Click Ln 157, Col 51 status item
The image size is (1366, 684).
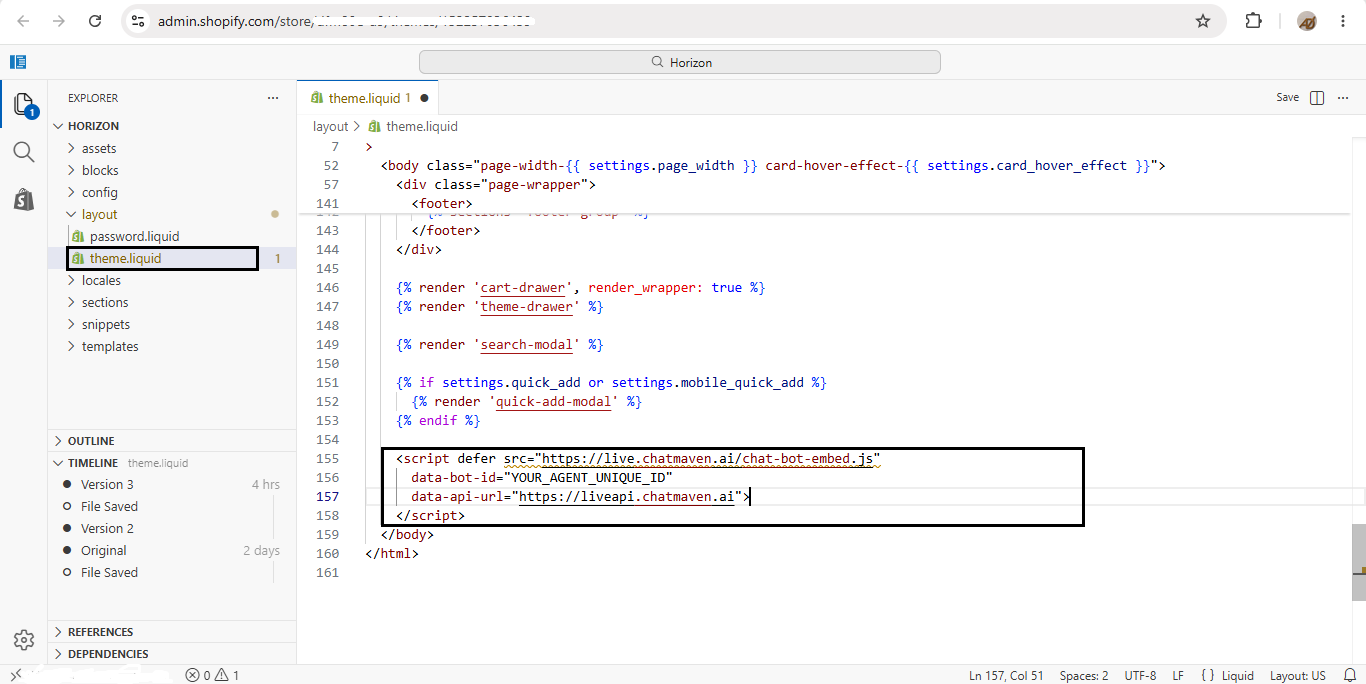(1006, 675)
